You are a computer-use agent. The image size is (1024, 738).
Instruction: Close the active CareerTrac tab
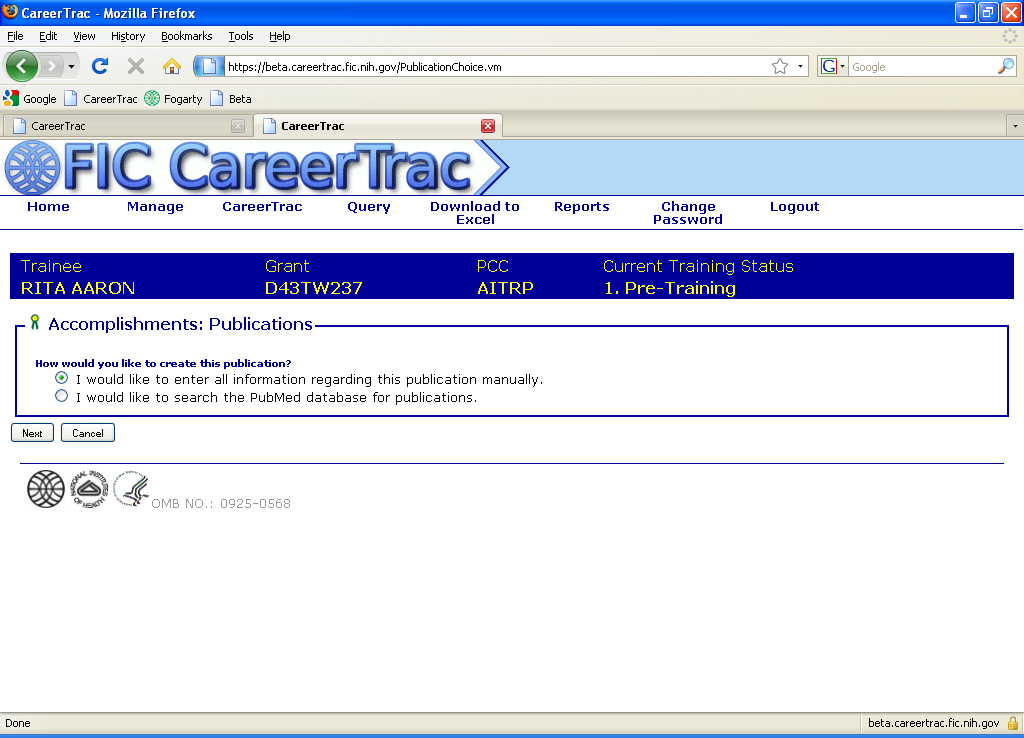pos(488,126)
